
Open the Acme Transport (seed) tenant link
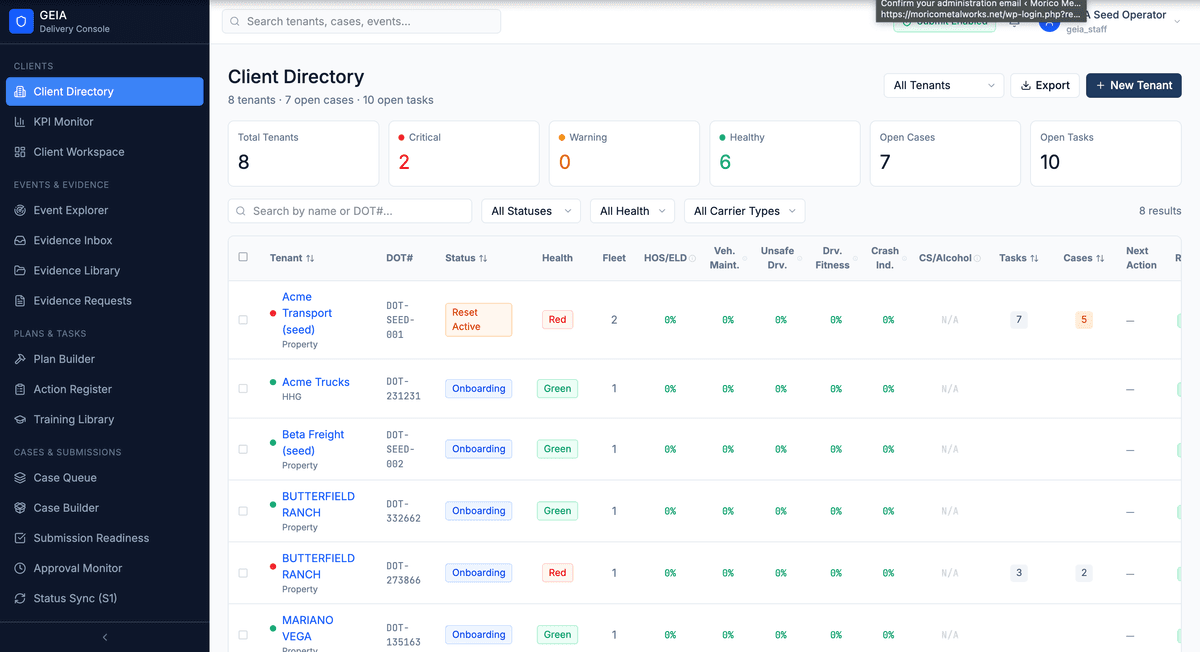tap(307, 313)
